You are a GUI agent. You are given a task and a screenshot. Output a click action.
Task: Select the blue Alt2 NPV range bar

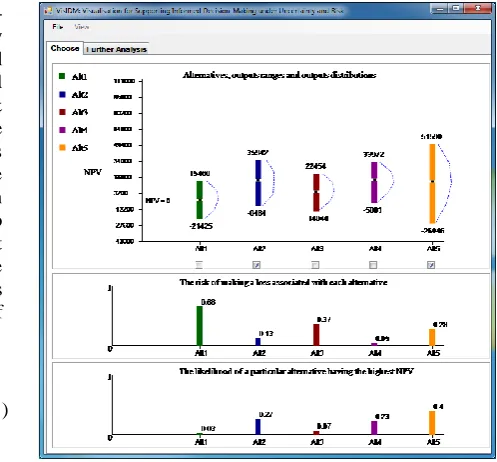tap(258, 183)
